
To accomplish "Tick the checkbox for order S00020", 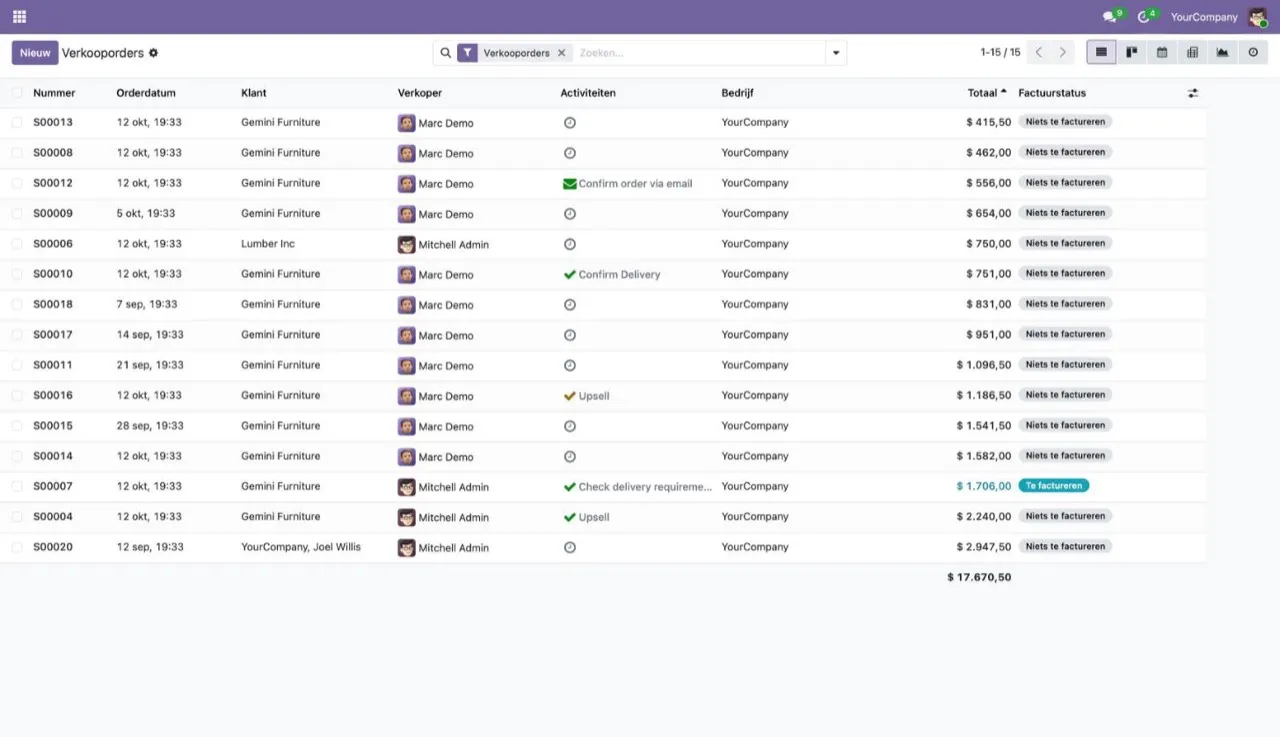I will [17, 547].
